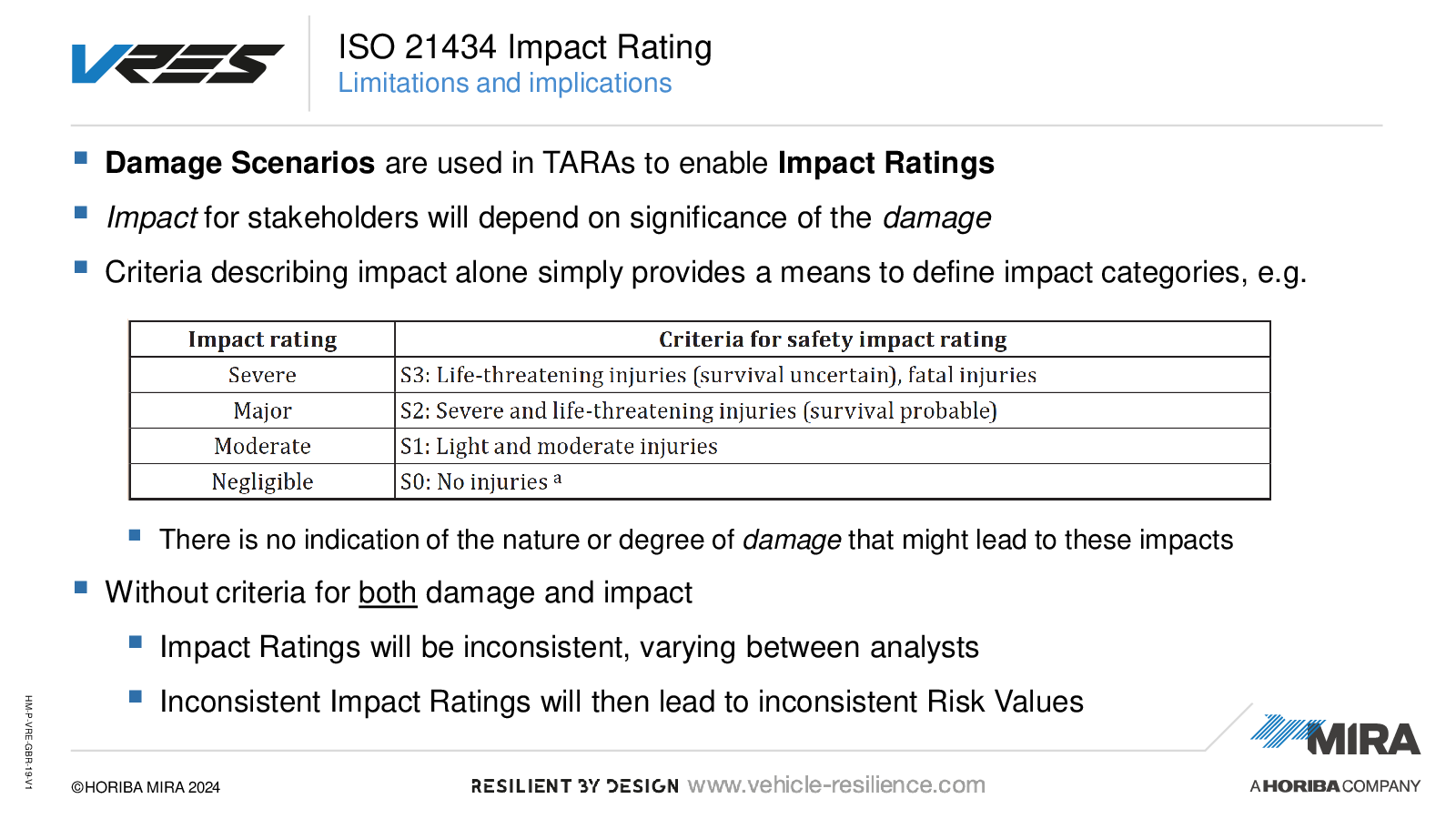Click the MIRA logo
The height and width of the screenshot is (819, 1456).
point(1336,736)
